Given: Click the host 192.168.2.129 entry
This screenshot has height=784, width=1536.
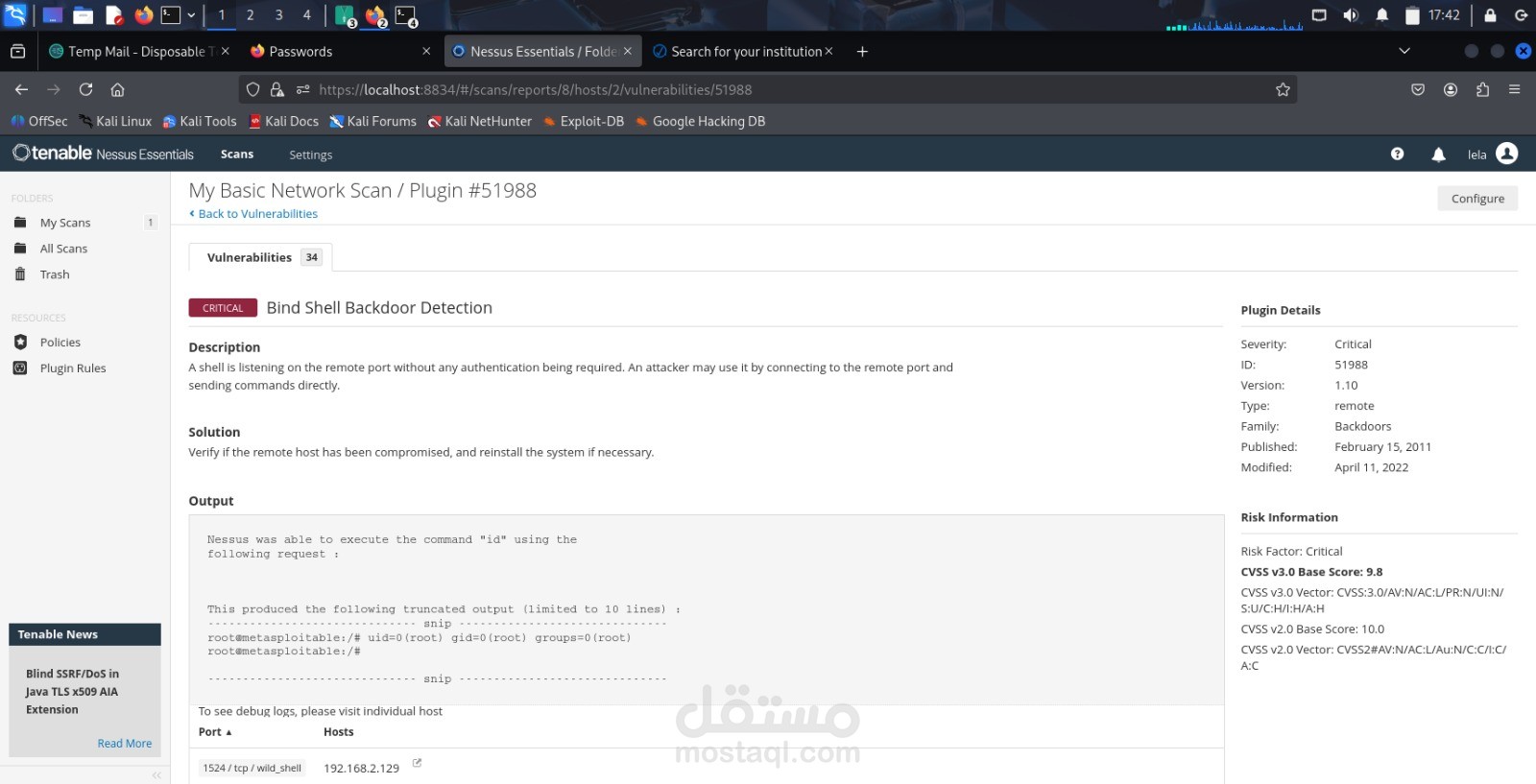Looking at the screenshot, I should click(x=361, y=769).
